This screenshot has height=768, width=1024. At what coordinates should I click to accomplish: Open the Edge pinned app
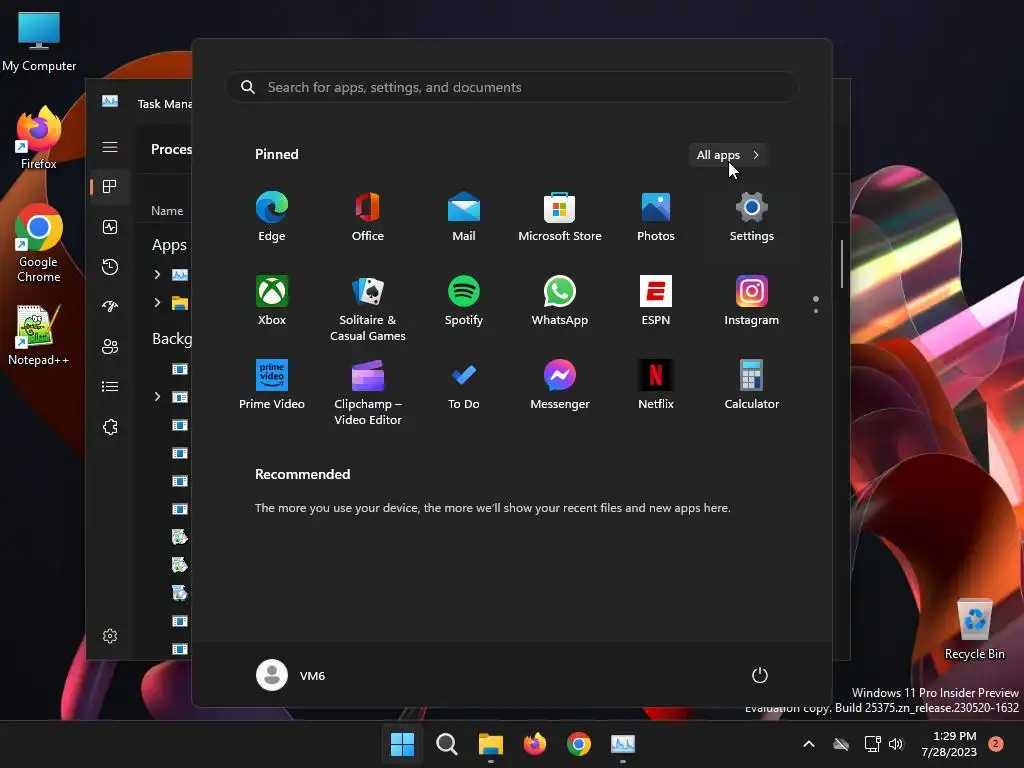pos(272,217)
